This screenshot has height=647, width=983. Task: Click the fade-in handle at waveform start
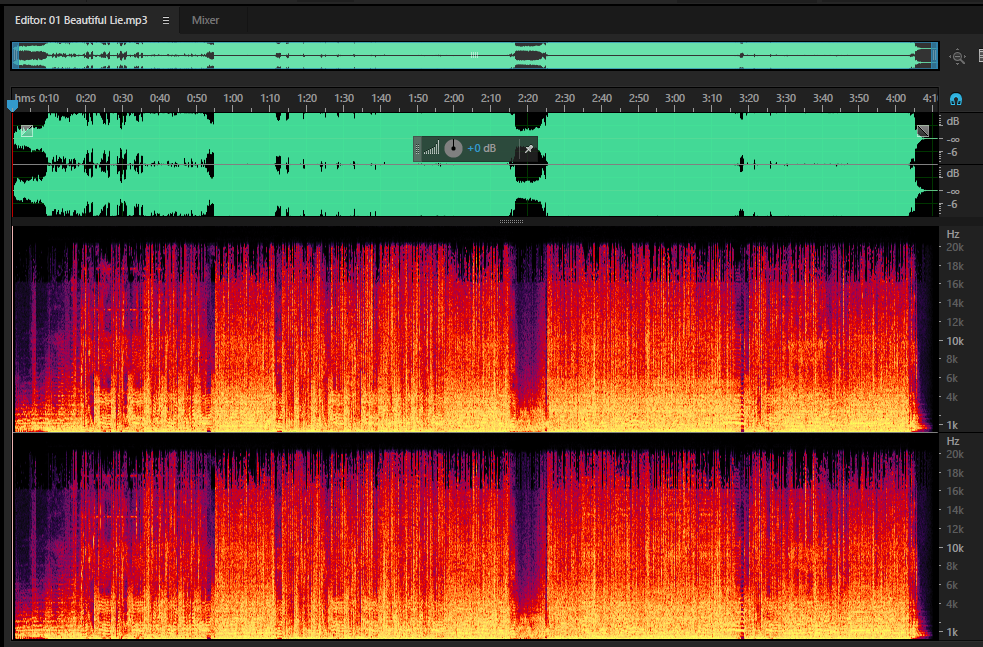[x=26, y=130]
